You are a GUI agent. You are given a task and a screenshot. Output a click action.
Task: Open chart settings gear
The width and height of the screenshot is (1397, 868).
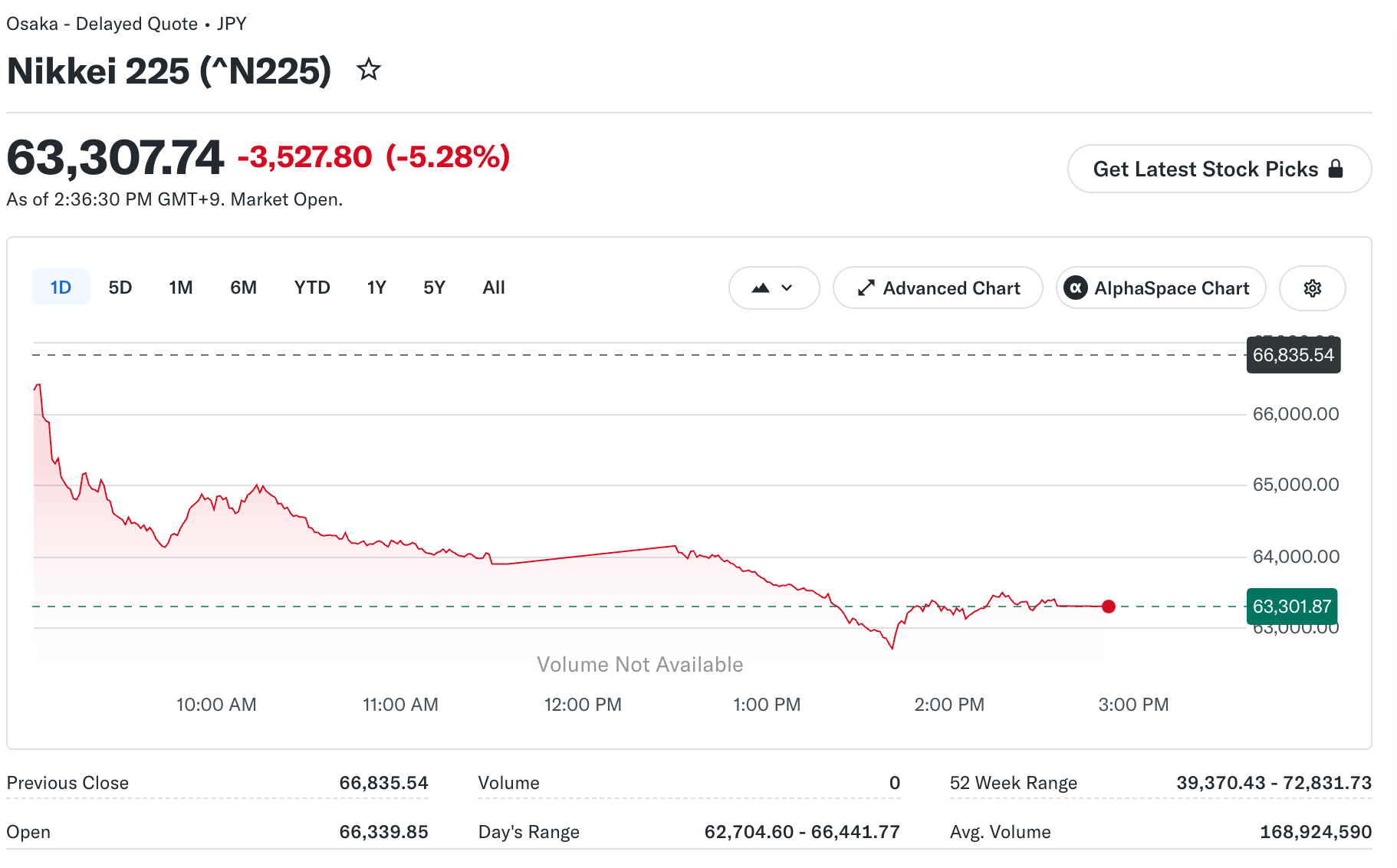pyautogui.click(x=1313, y=288)
